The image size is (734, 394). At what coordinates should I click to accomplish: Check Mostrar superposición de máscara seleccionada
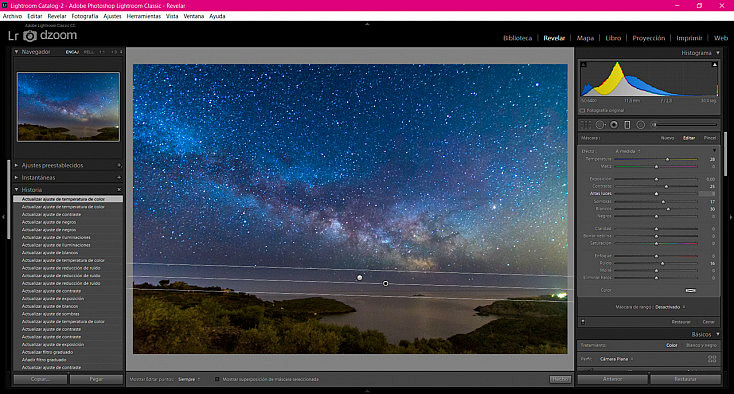pos(217,379)
